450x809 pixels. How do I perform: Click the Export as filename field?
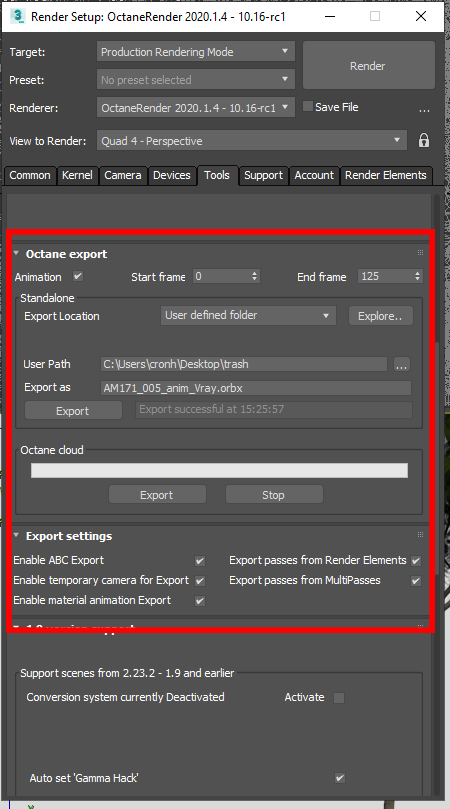tap(256, 388)
